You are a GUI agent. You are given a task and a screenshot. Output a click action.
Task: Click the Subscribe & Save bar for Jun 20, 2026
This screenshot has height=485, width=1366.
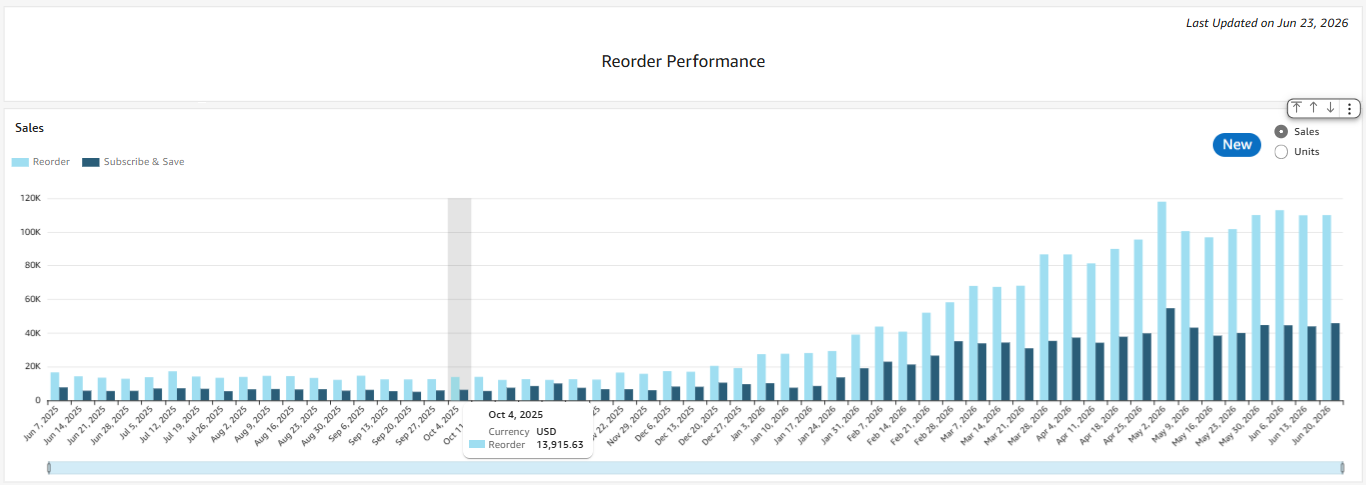pos(1335,362)
